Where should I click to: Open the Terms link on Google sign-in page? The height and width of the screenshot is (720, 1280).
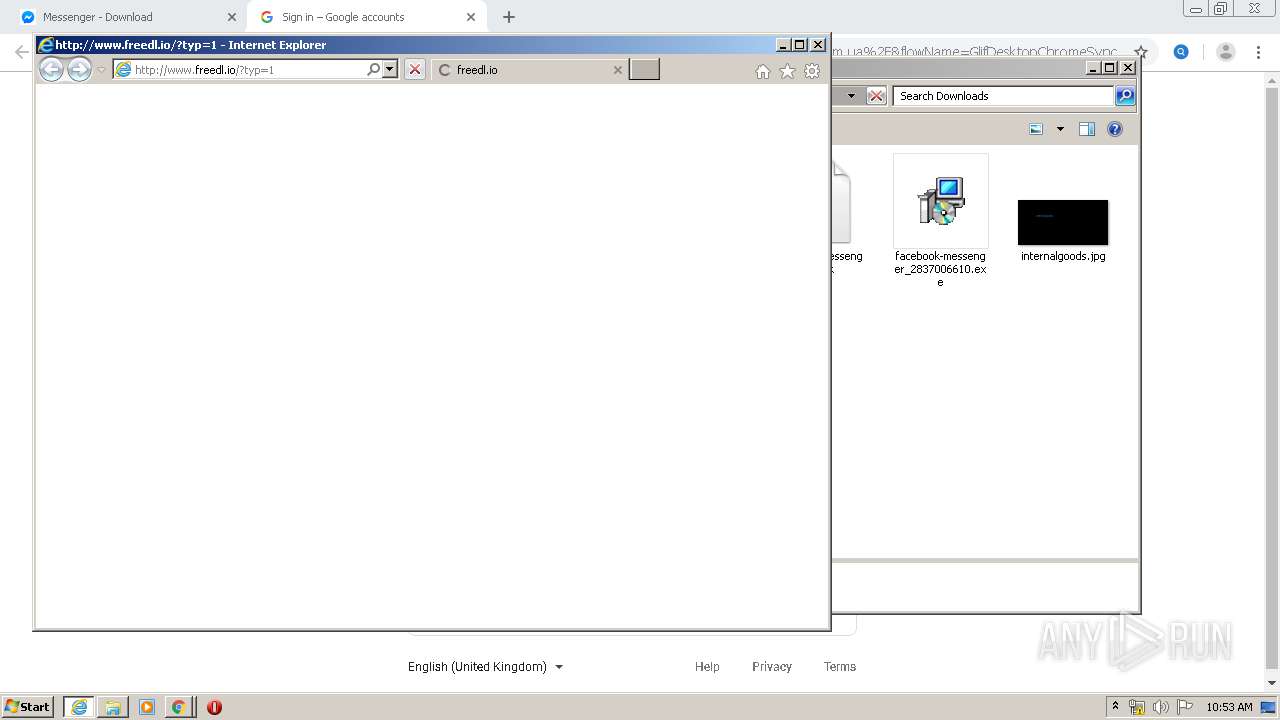tap(840, 667)
